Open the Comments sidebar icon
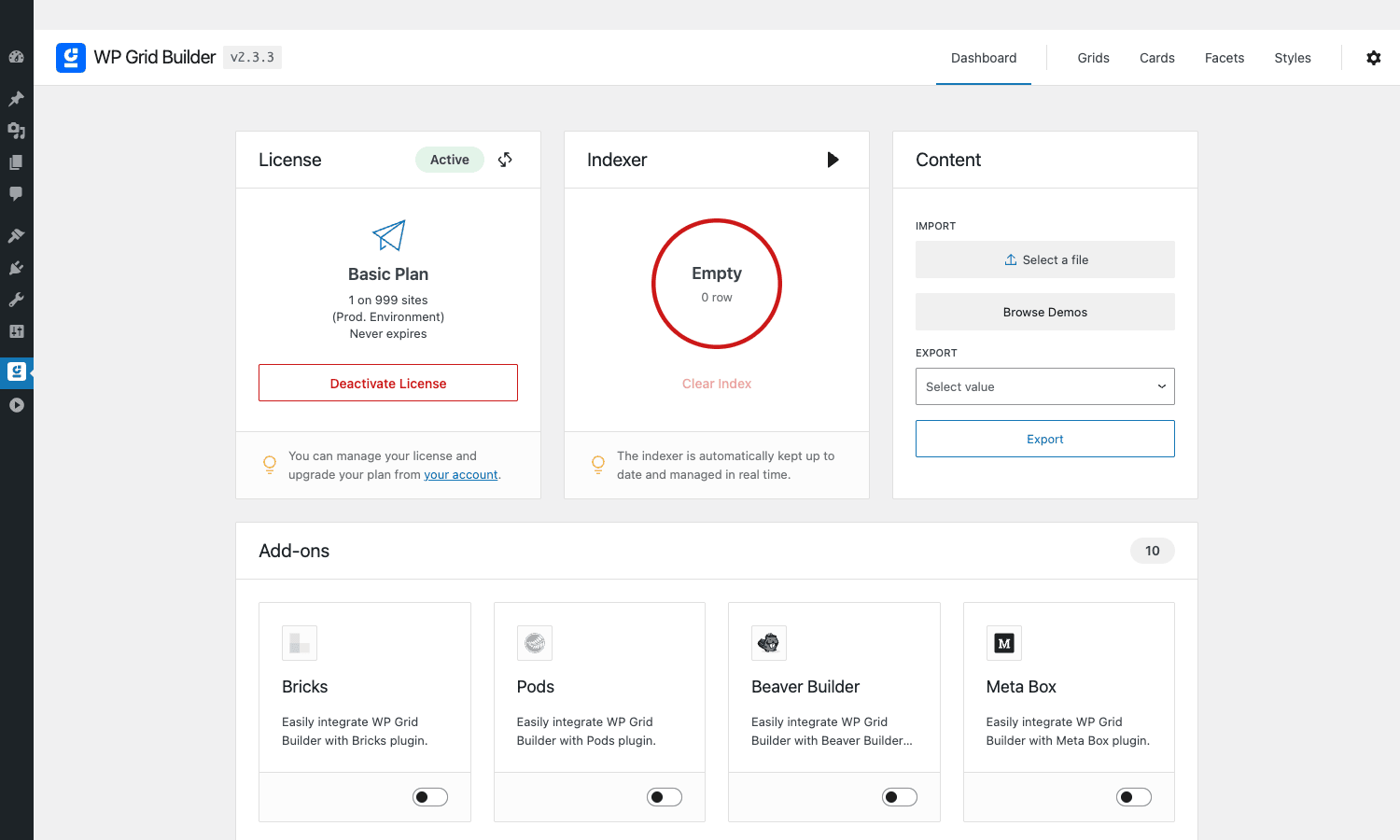This screenshot has height=840, width=1400. click(16, 194)
